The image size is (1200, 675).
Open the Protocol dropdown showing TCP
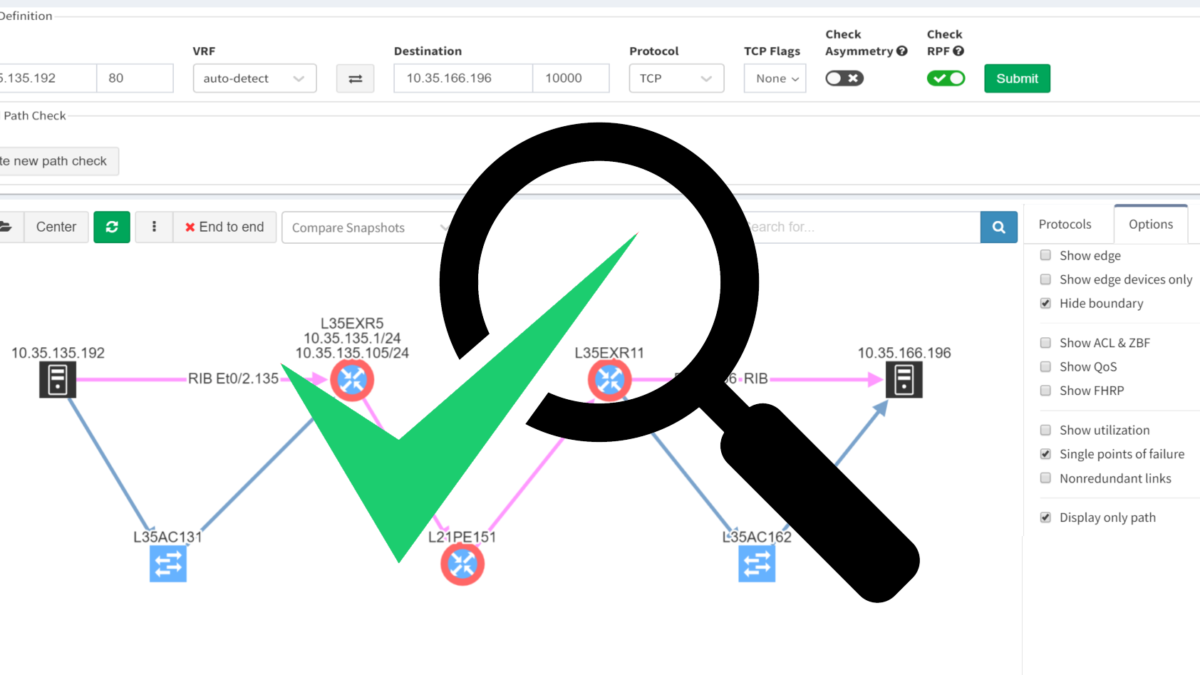coord(676,78)
